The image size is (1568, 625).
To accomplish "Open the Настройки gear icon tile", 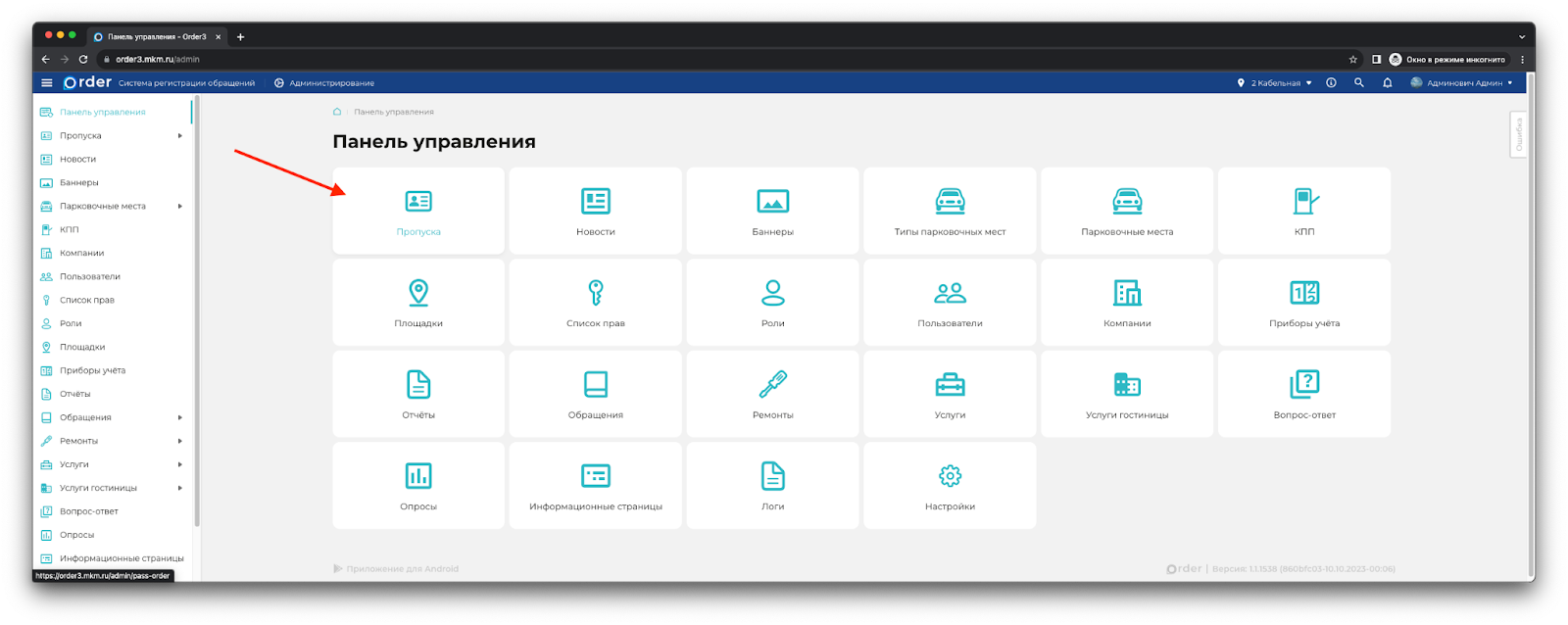I will 950,485.
